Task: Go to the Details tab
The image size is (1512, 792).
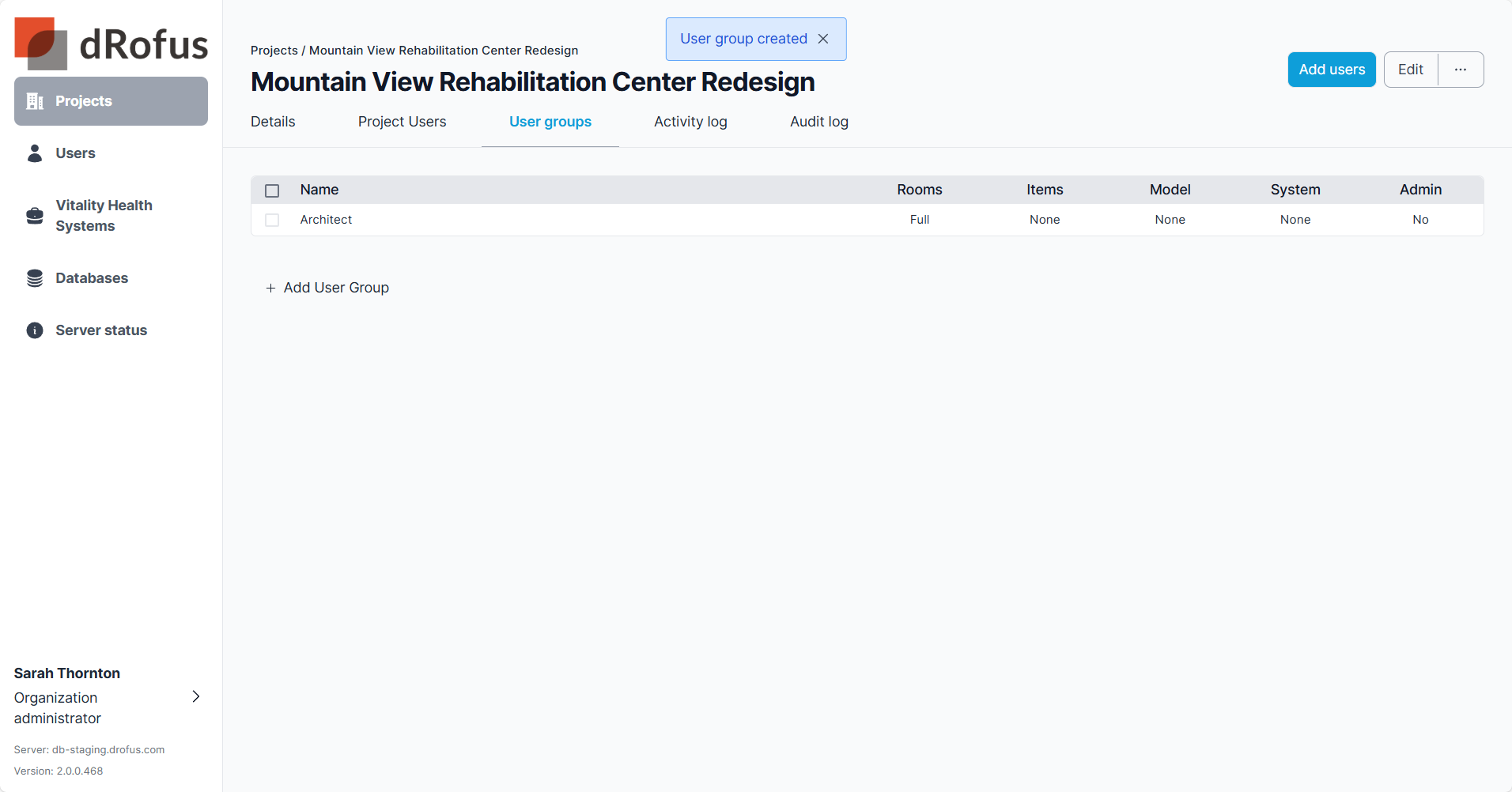Action: [273, 122]
